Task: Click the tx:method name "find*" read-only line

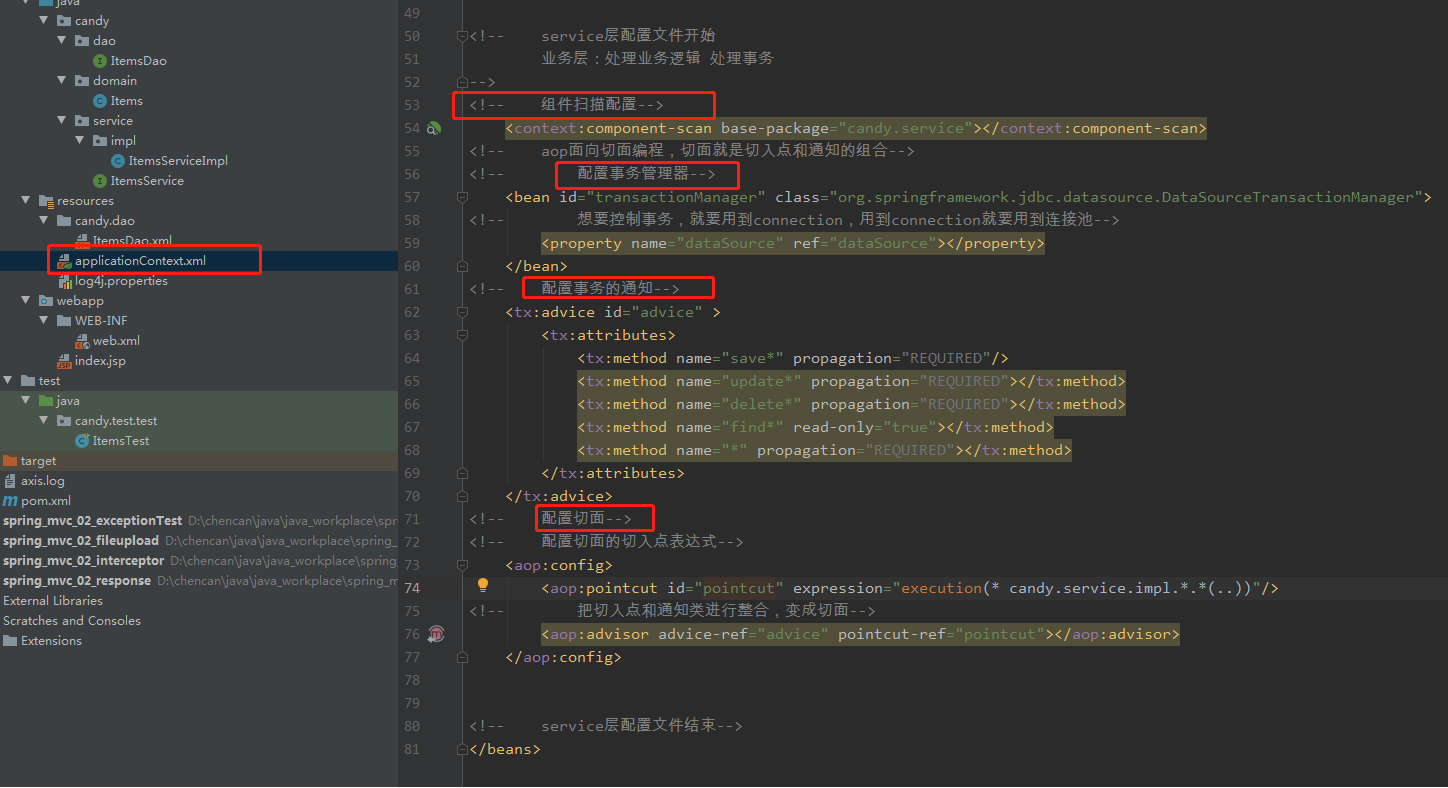Action: [815, 427]
